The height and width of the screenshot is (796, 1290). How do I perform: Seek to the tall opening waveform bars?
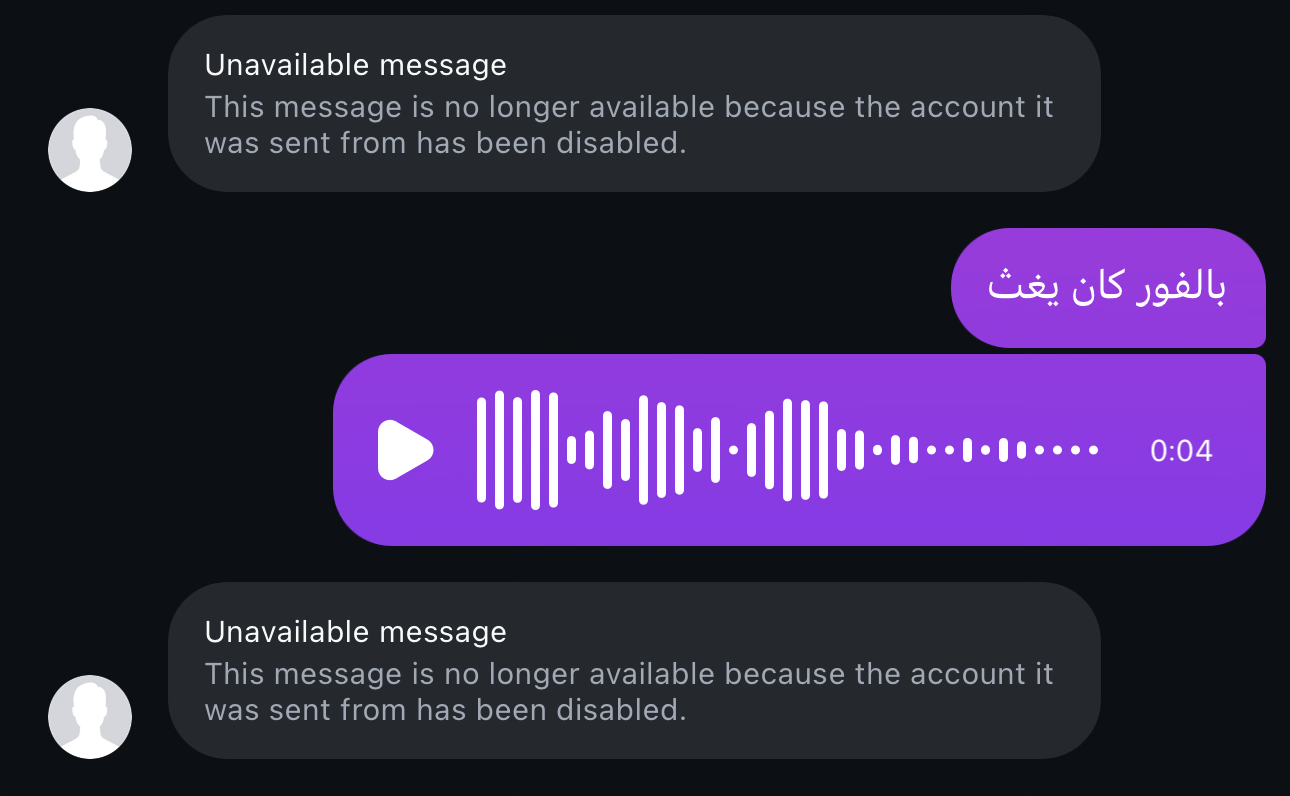[x=517, y=450]
